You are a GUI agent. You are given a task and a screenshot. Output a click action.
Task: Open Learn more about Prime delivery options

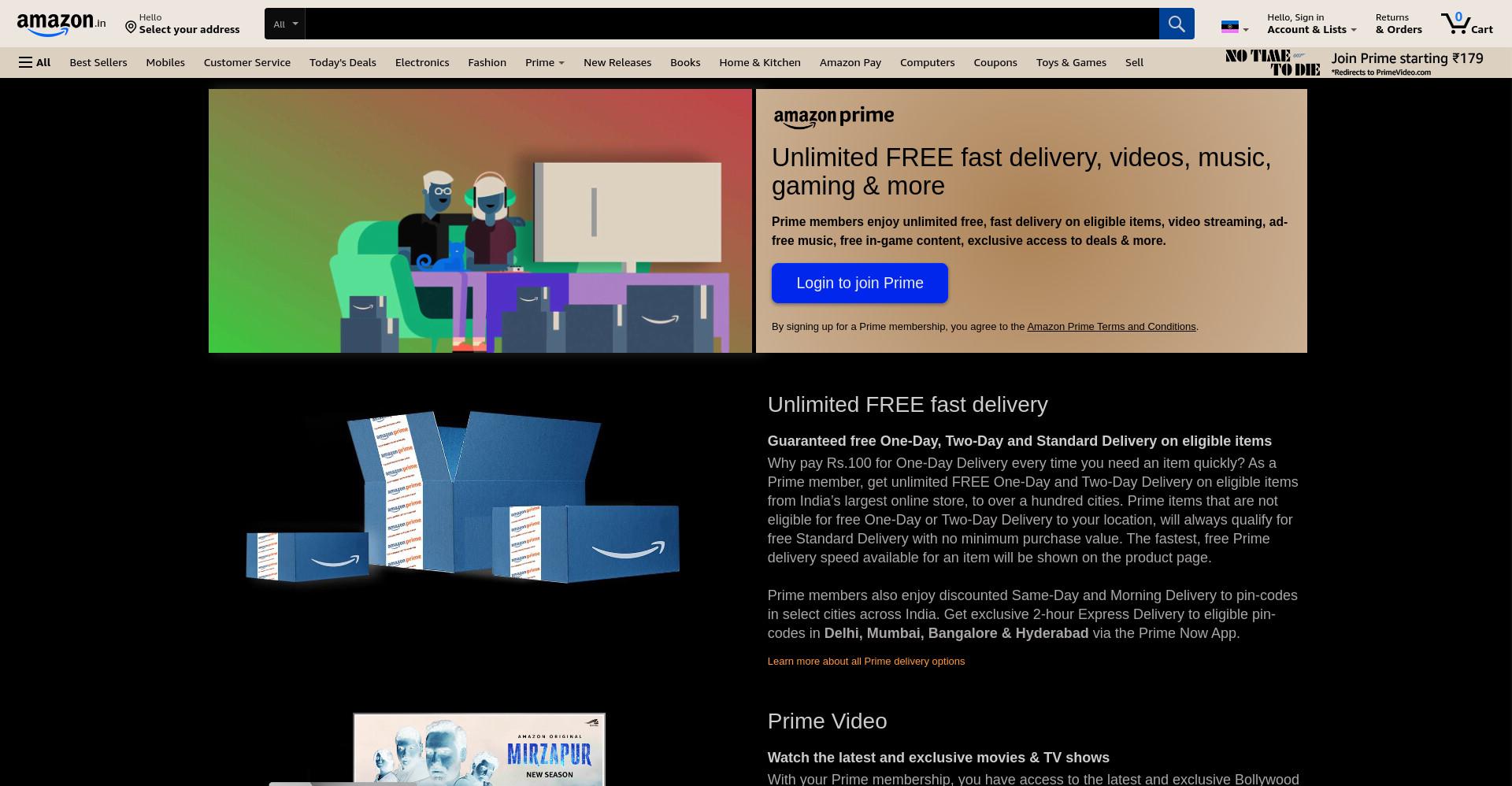865,662
